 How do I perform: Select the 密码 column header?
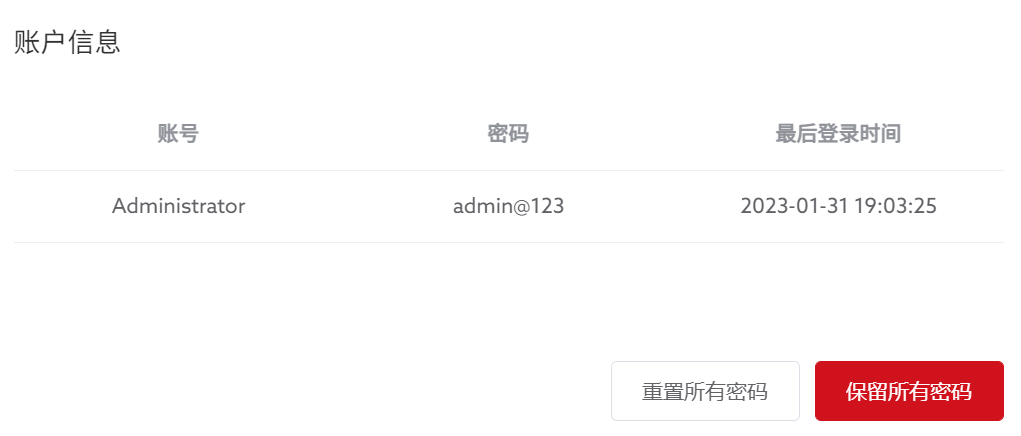coord(508,134)
